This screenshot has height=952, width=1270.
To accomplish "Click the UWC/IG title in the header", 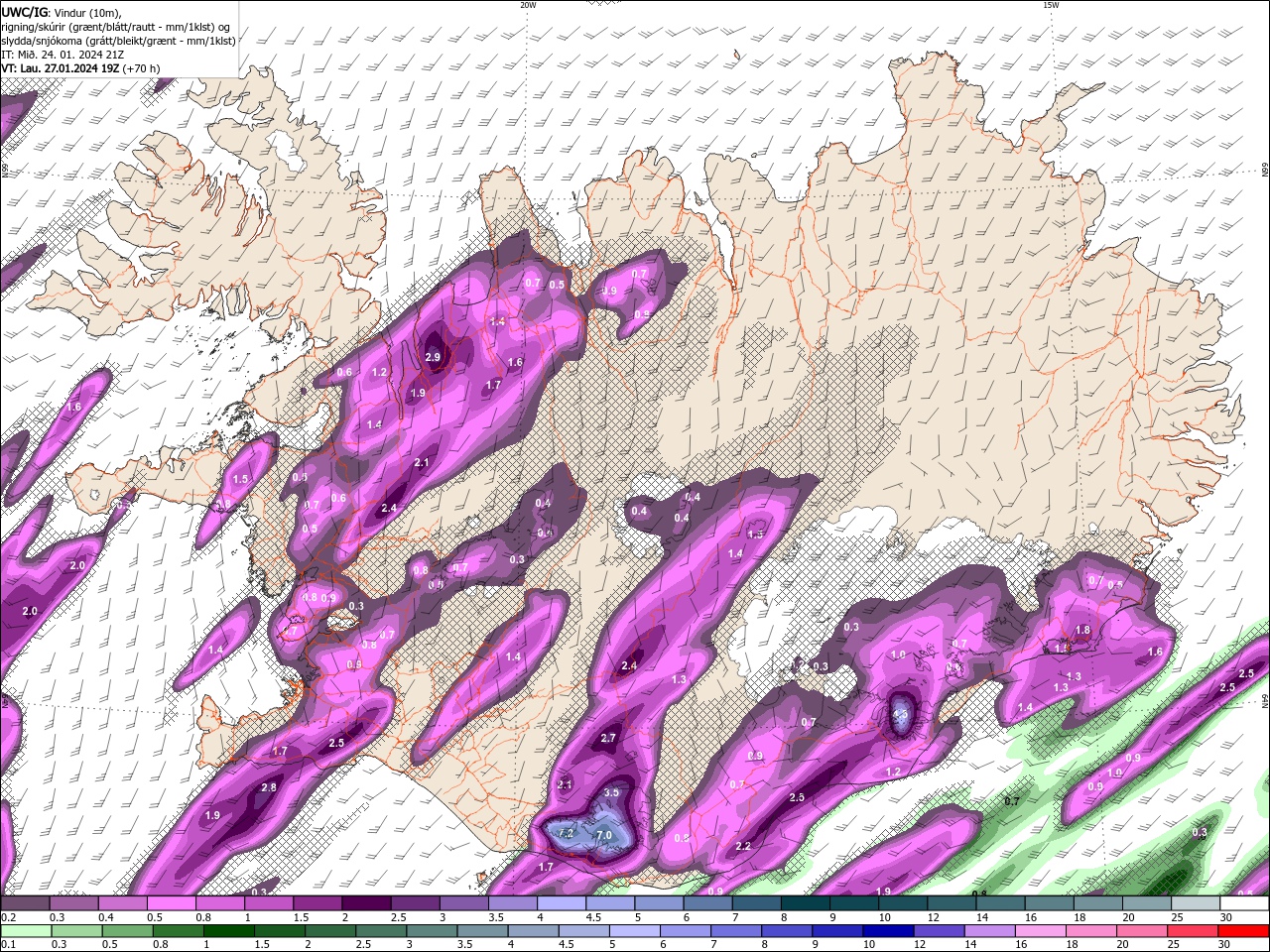I will [25, 11].
